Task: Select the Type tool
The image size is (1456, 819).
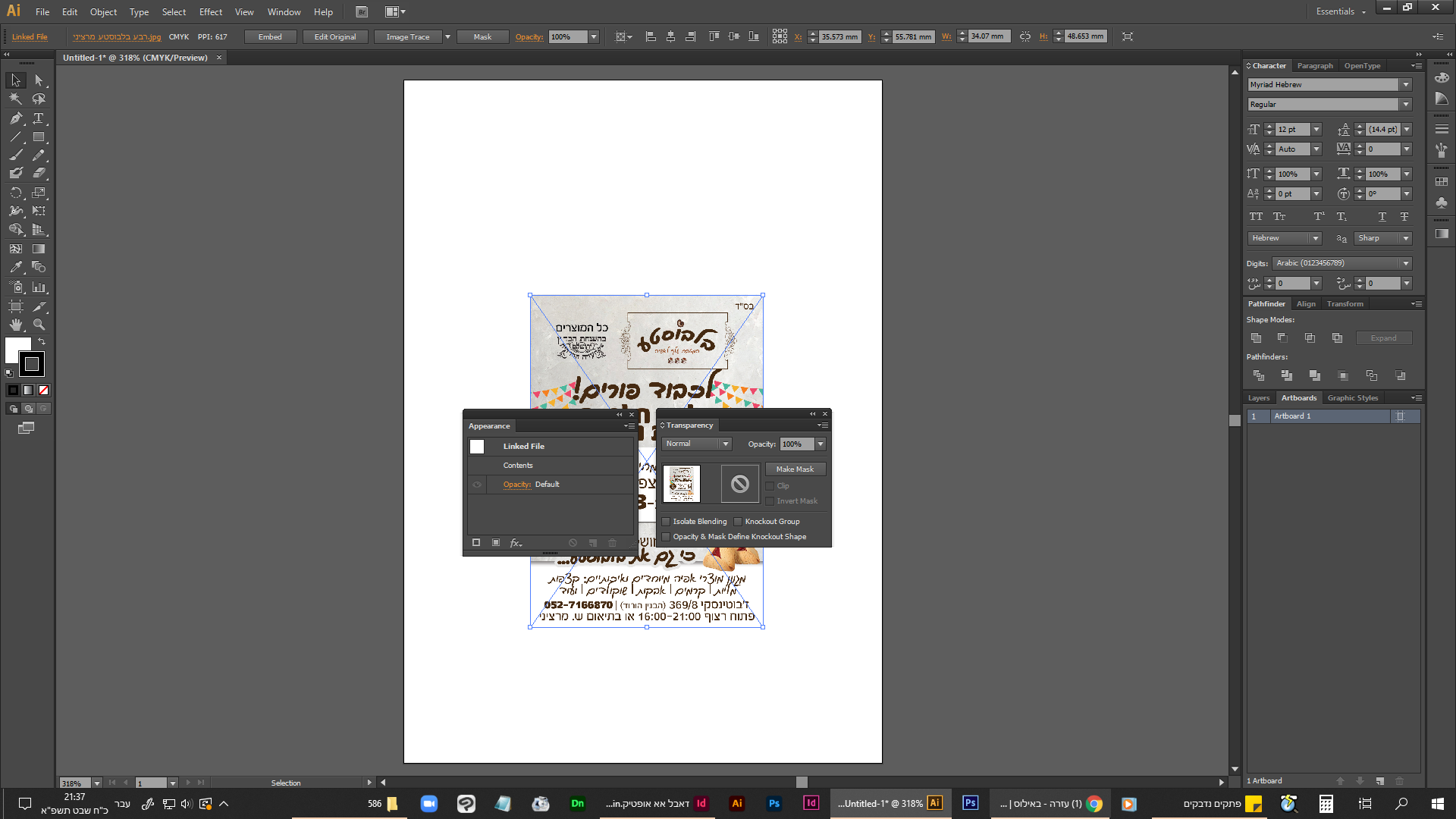Action: tap(39, 118)
